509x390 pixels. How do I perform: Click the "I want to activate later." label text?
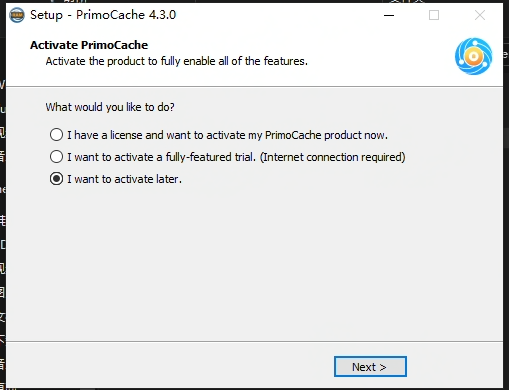(125, 179)
